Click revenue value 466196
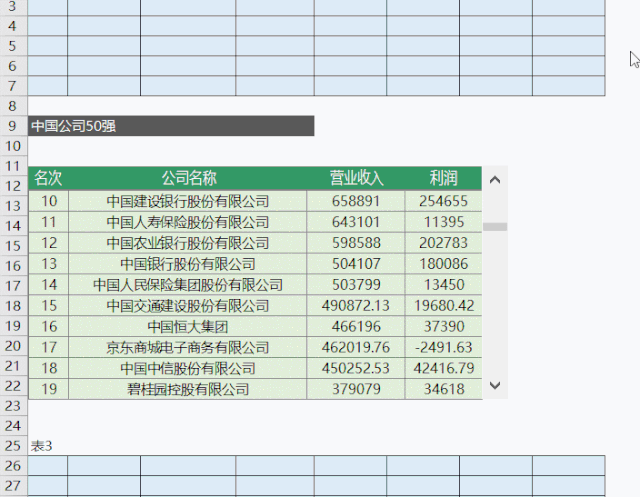Image resolution: width=640 pixels, height=497 pixels. [x=356, y=326]
